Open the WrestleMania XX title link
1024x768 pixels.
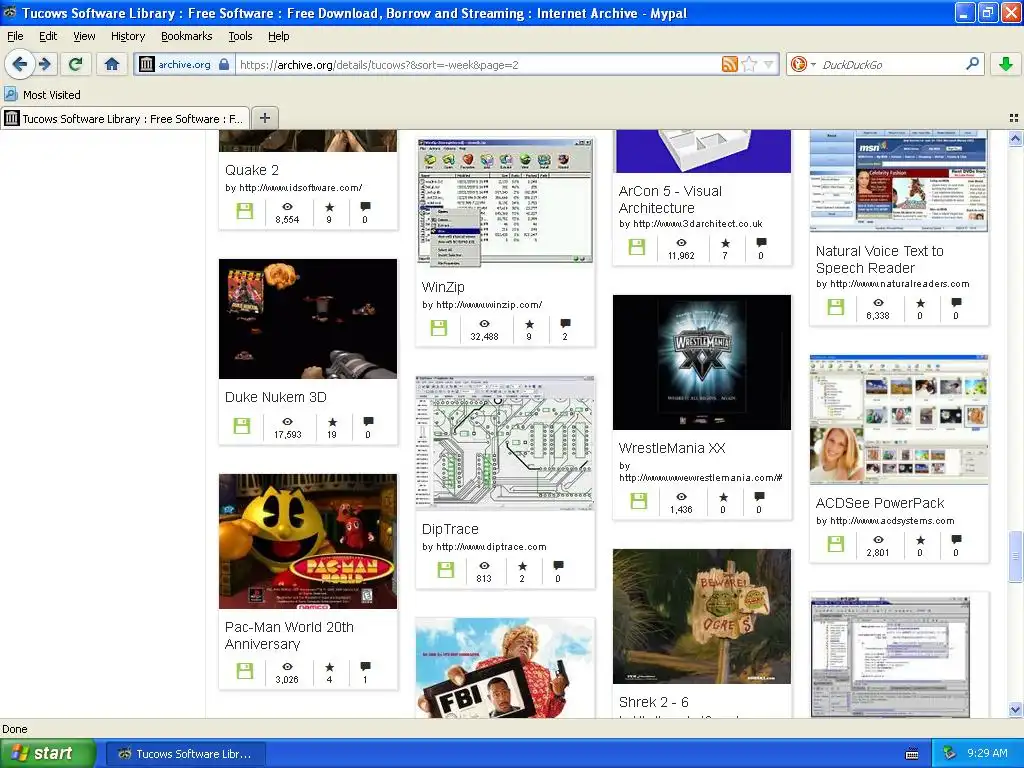672,448
